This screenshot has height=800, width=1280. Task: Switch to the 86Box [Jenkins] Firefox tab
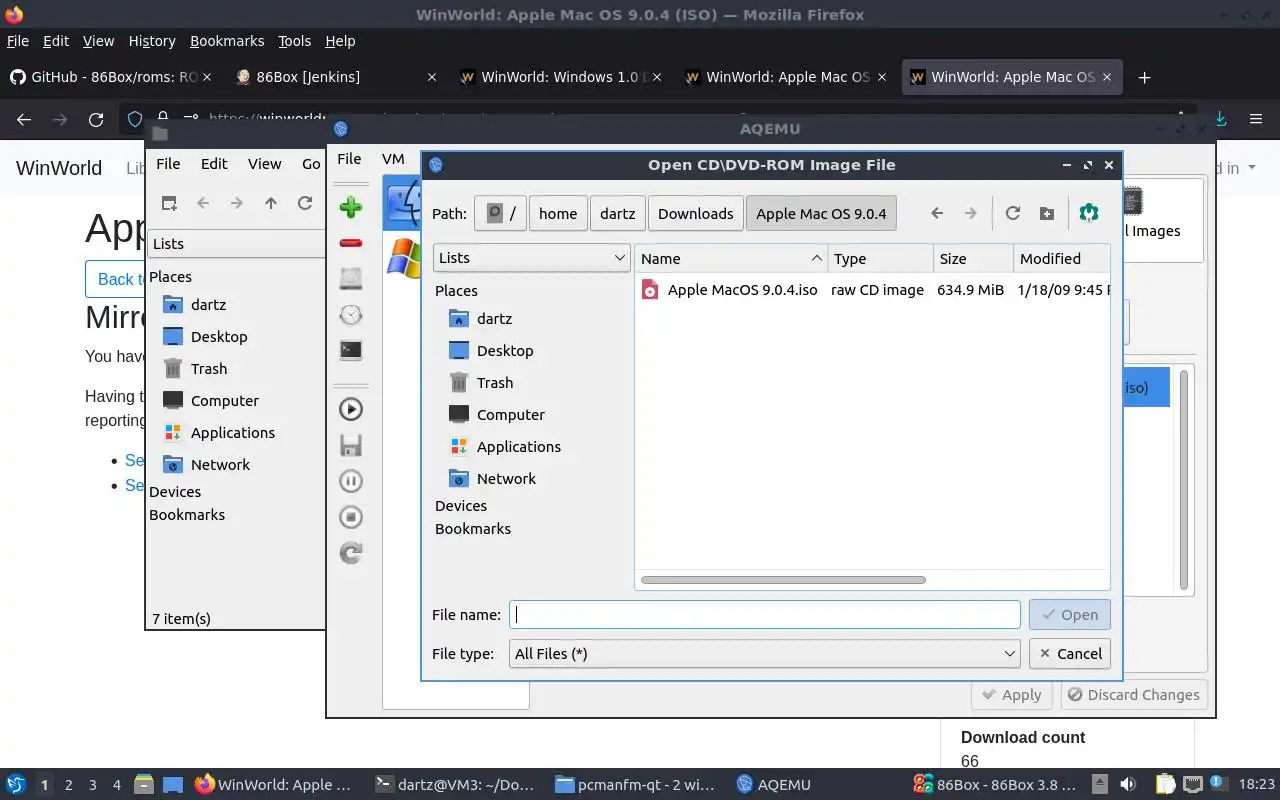[336, 77]
